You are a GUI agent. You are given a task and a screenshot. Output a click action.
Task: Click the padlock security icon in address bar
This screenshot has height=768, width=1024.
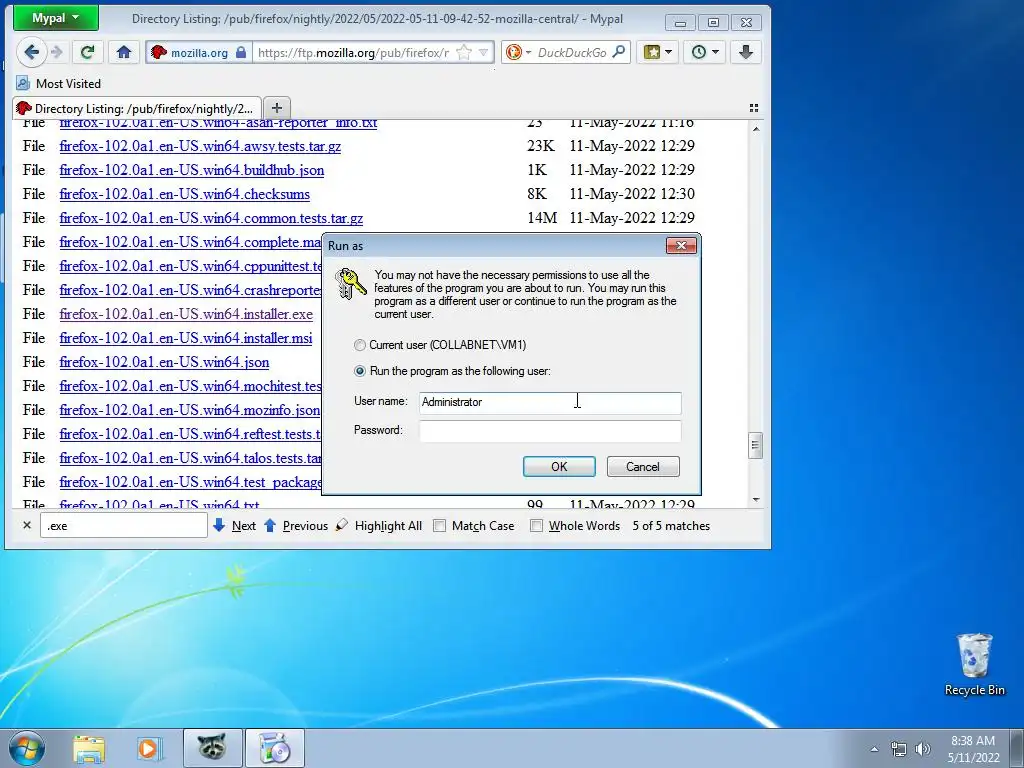[x=241, y=52]
